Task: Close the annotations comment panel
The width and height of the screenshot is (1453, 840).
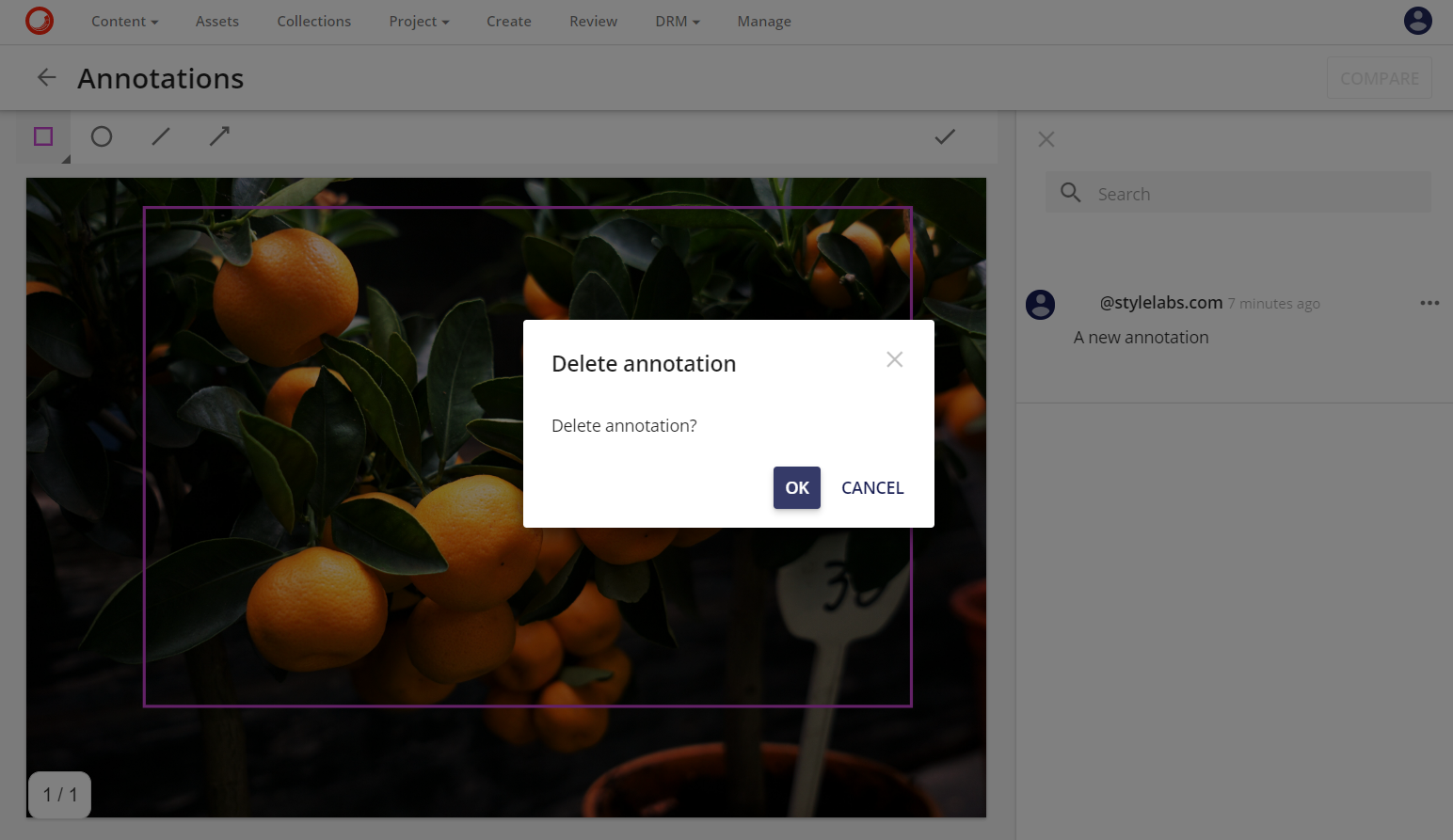Action: [x=1046, y=138]
